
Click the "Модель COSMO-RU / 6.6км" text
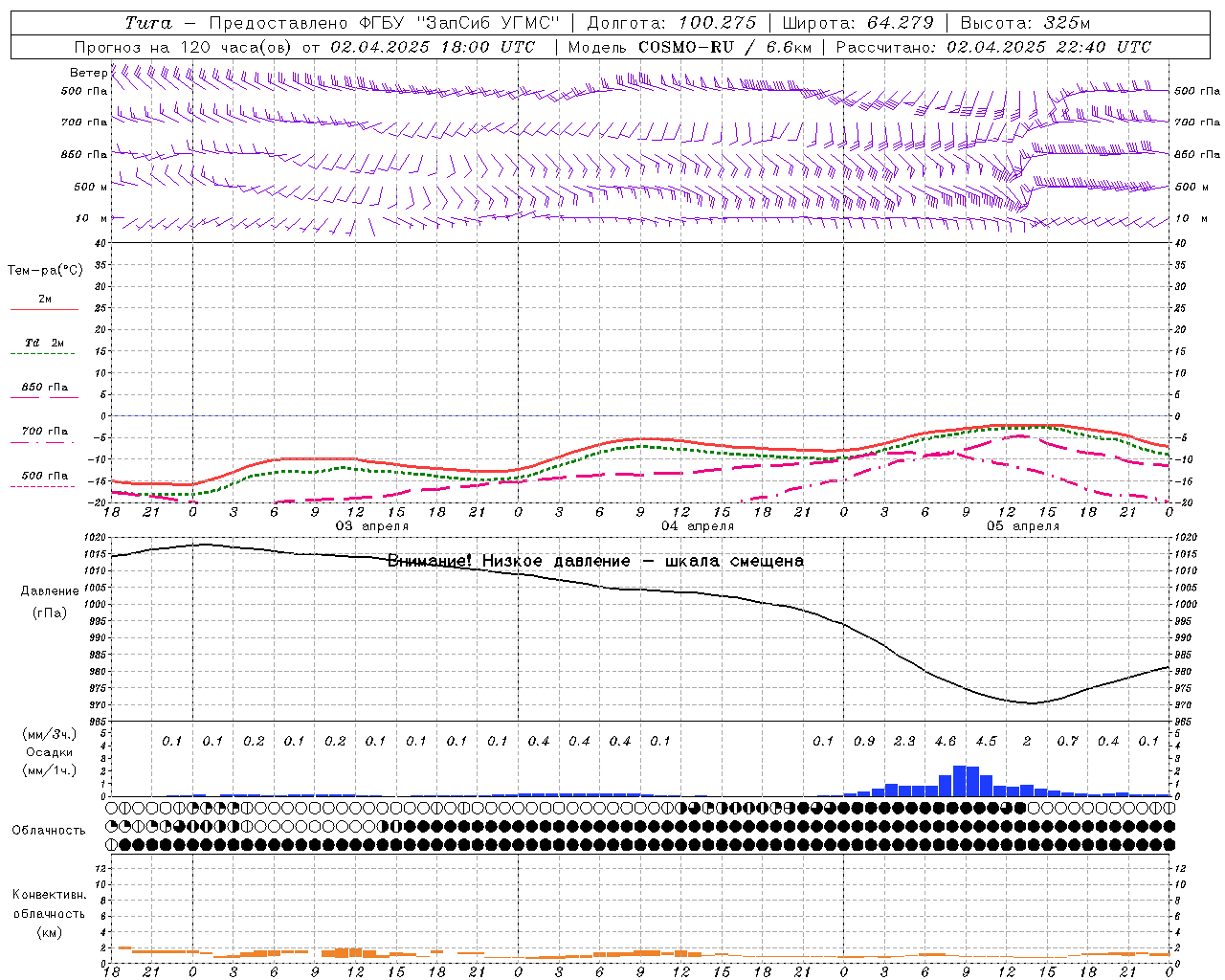(x=690, y=46)
